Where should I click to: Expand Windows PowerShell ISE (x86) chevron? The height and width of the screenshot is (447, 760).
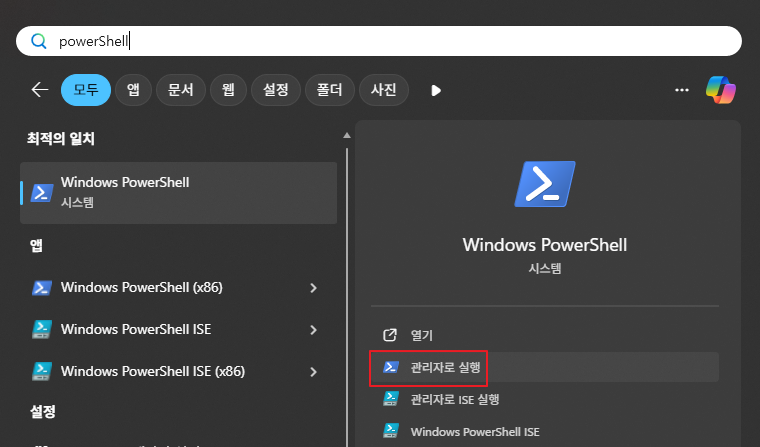(x=313, y=372)
